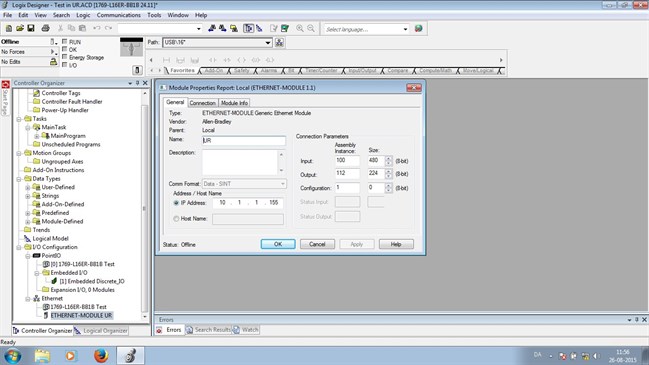This screenshot has height=365, width=649.
Task: Switch to the Connection tab
Action: pyautogui.click(x=202, y=103)
